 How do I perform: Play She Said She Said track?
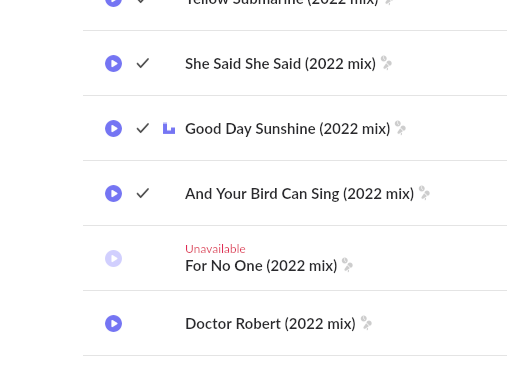coord(113,63)
